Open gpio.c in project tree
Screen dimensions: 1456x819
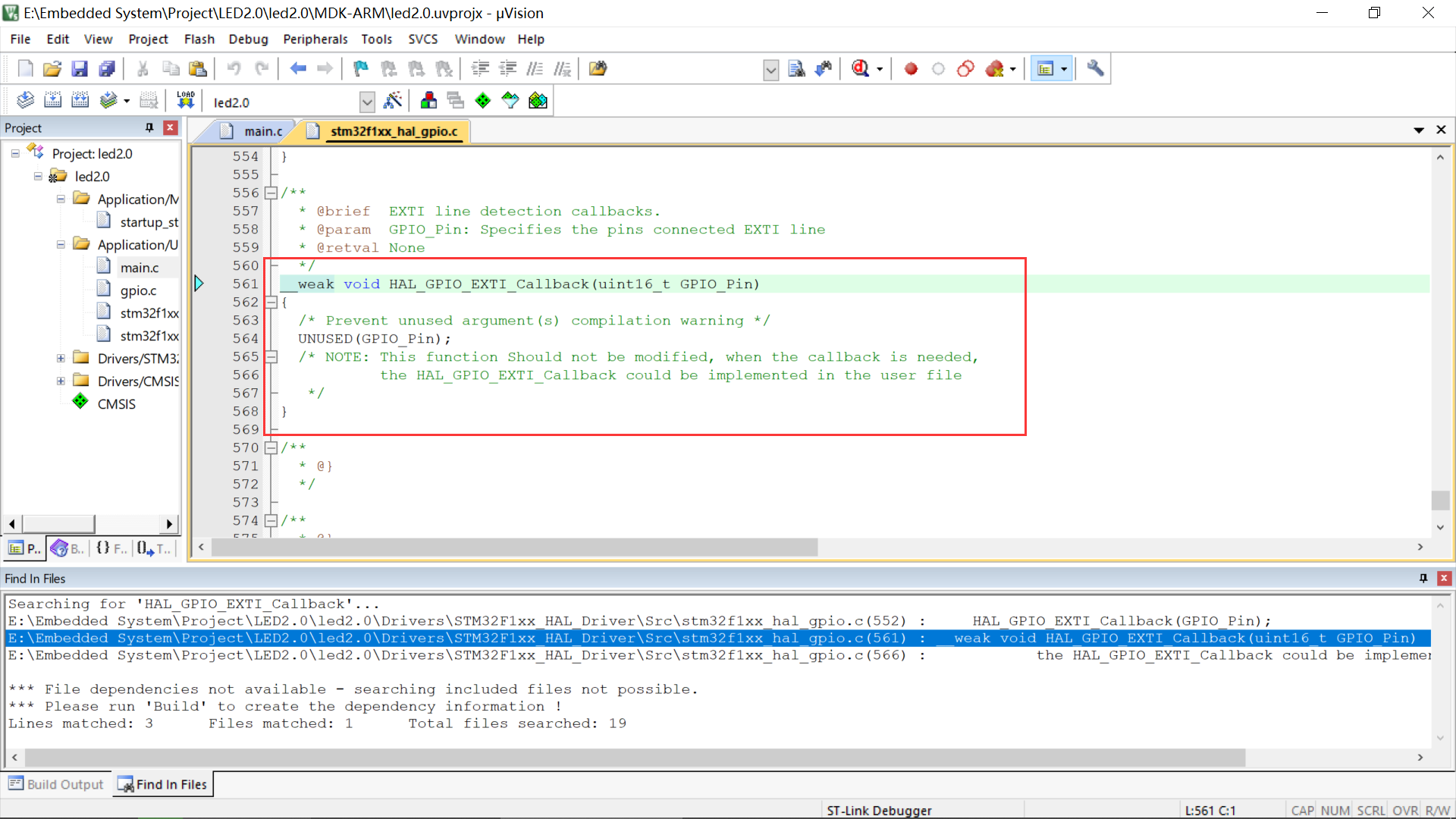[138, 290]
